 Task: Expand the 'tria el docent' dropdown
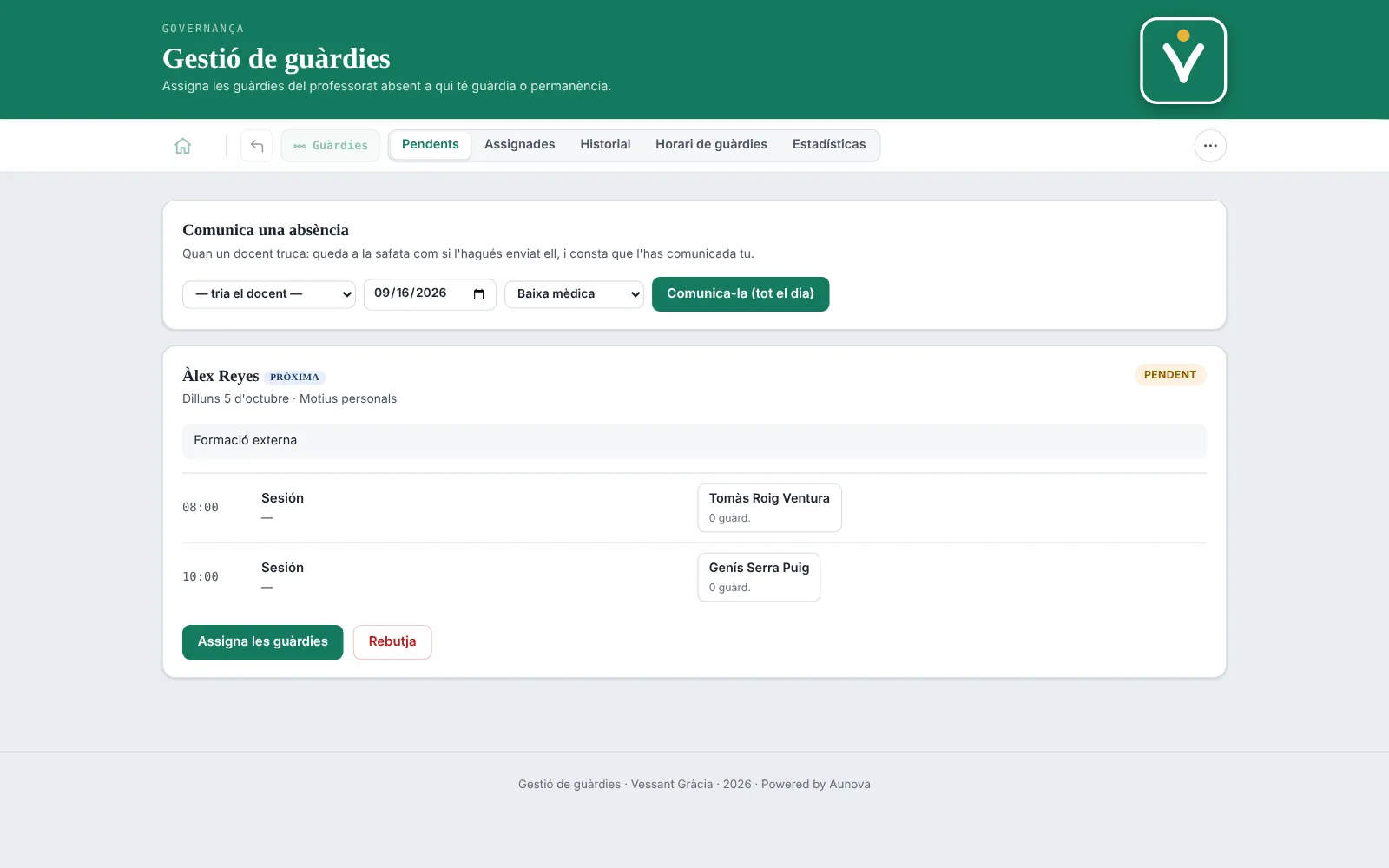click(x=269, y=294)
